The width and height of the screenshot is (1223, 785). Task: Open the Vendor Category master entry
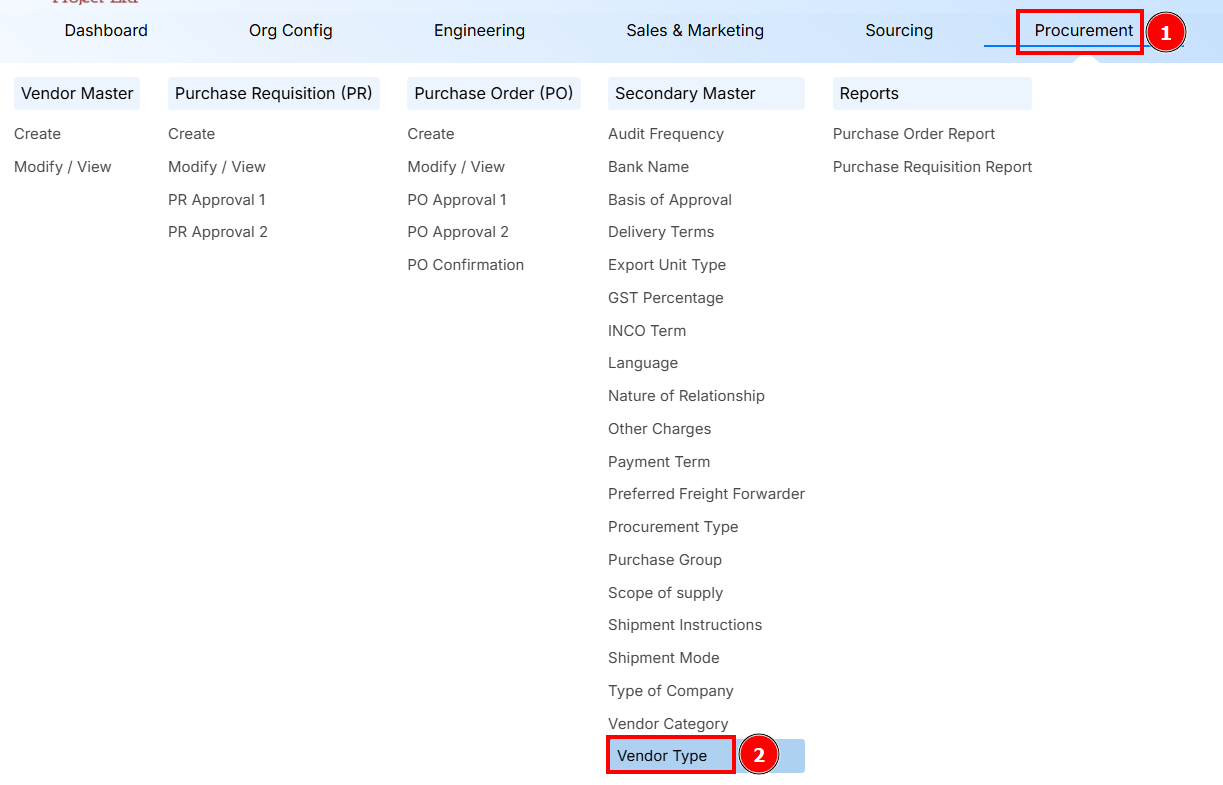pos(668,723)
